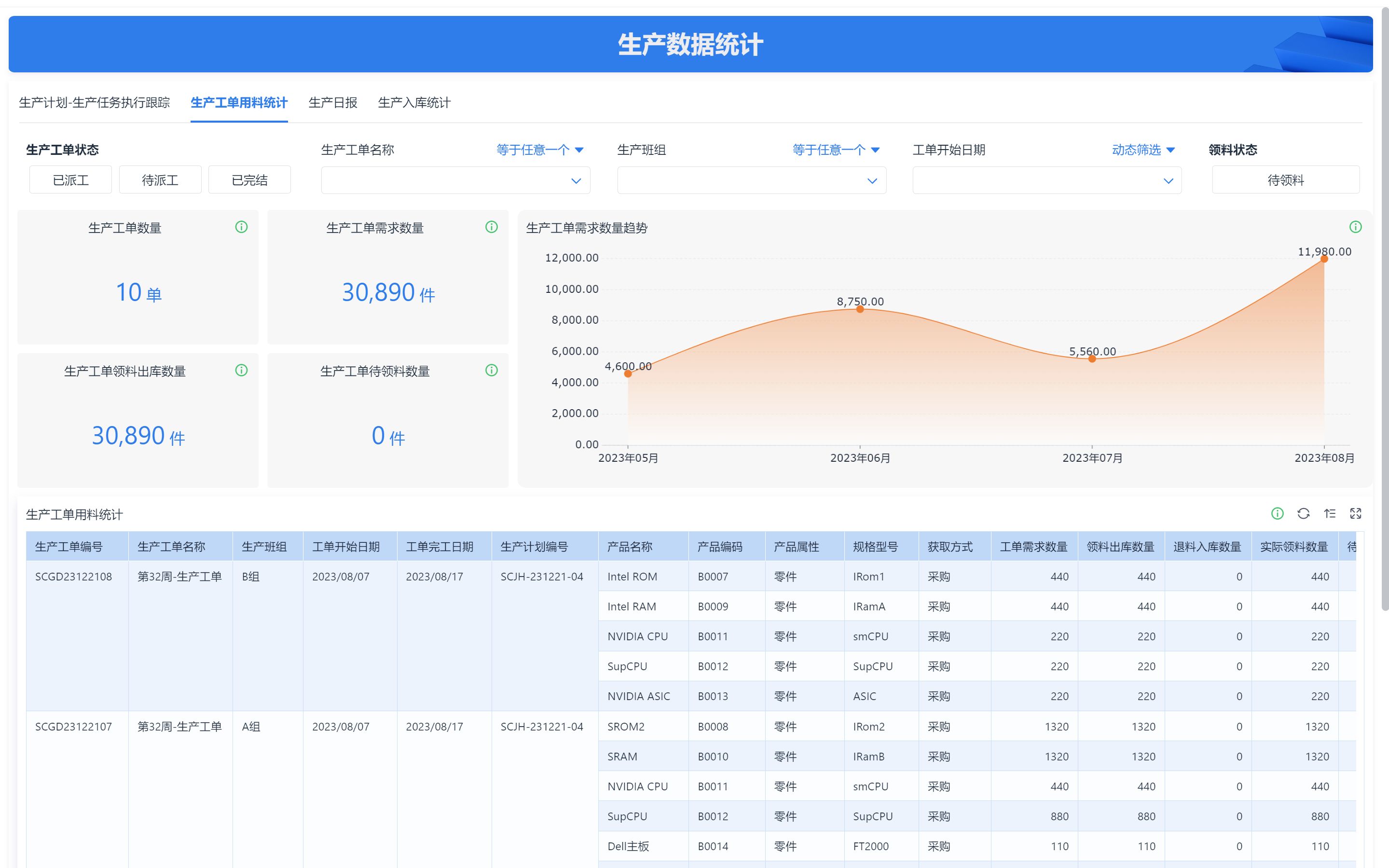Click info icon on 生产工单数量 card
This screenshot has width=1389, height=868.
(241, 227)
